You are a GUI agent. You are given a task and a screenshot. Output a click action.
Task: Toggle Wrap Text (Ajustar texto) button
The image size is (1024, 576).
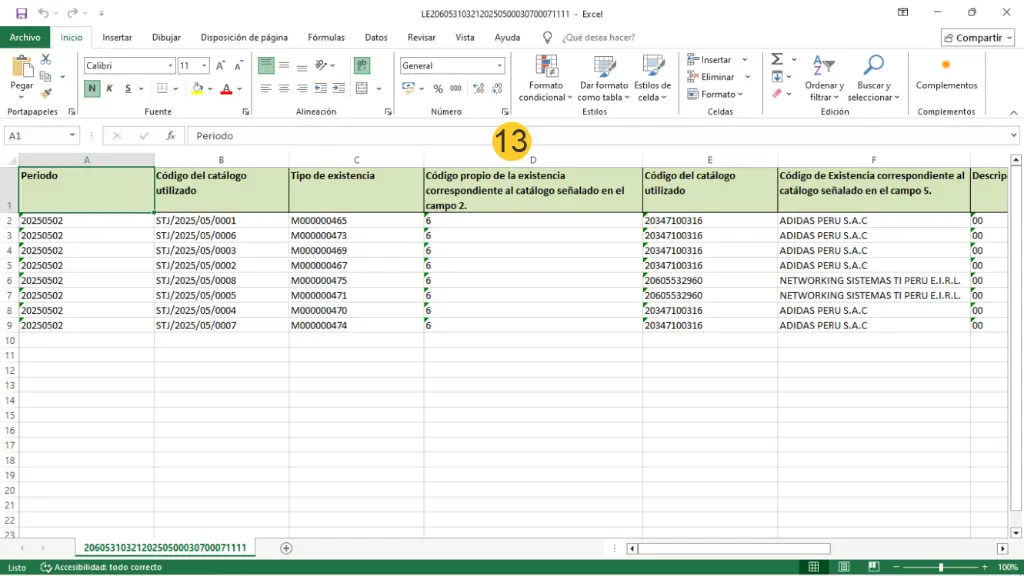coord(361,65)
